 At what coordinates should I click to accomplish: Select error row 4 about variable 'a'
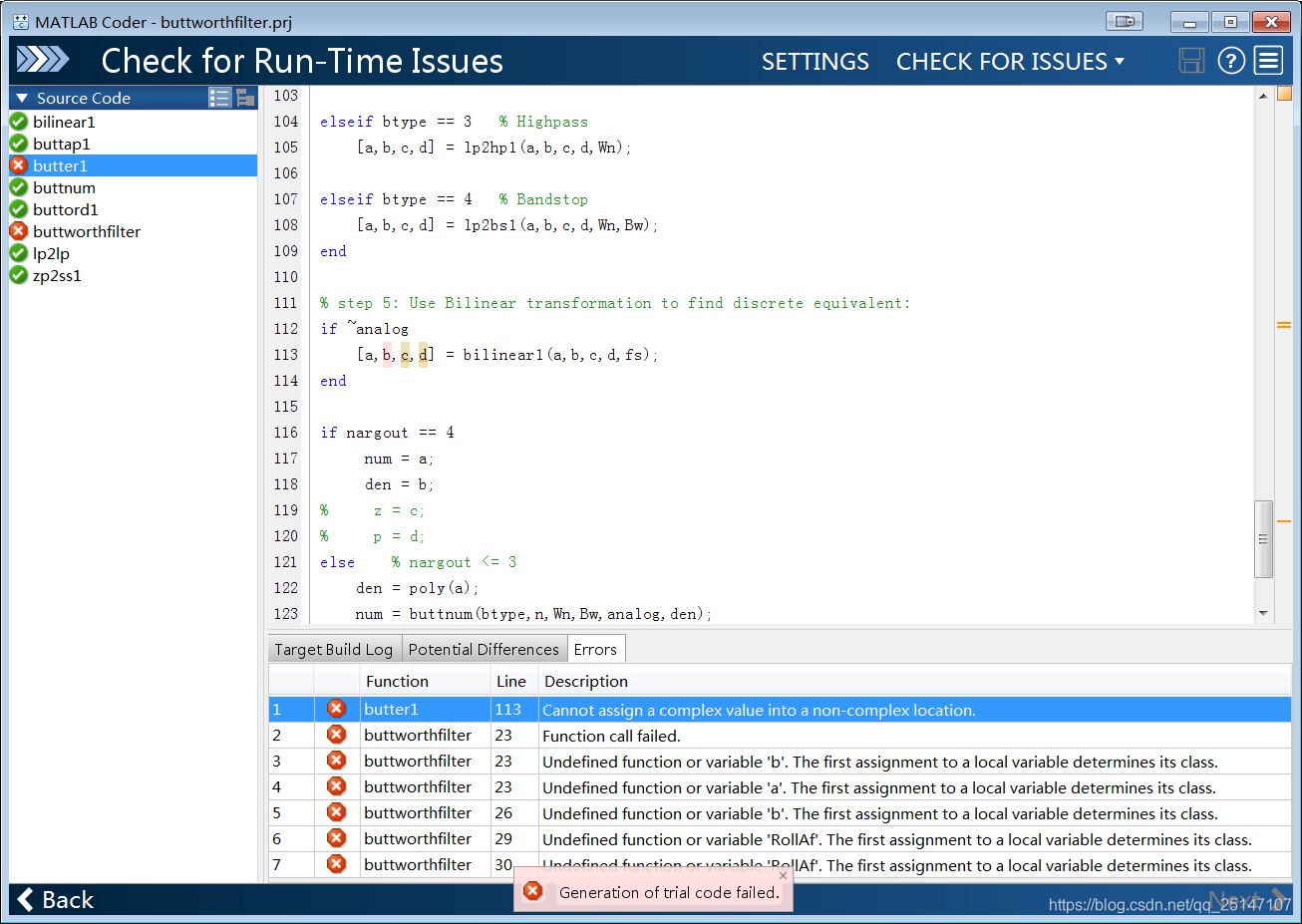(780, 787)
